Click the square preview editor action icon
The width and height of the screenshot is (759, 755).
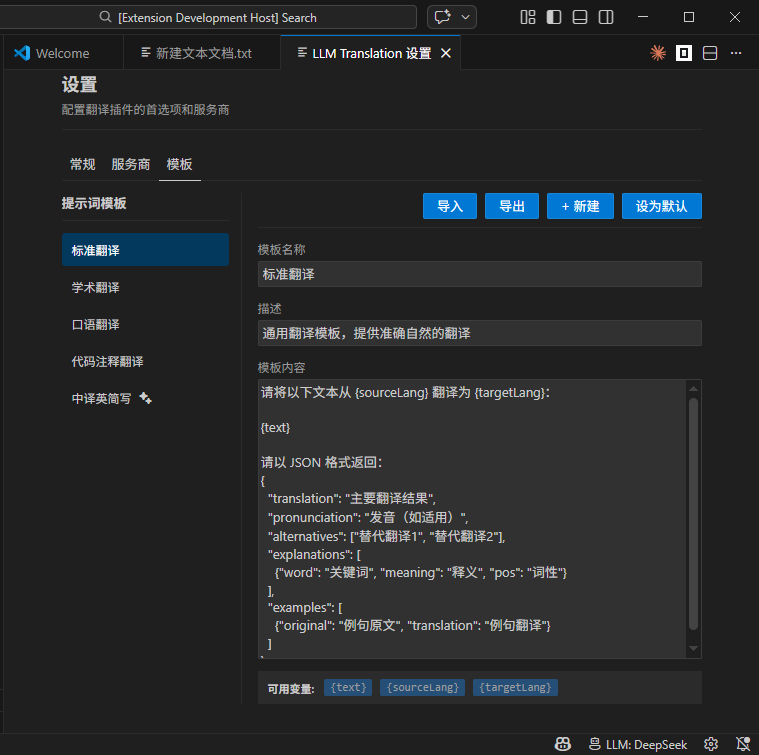(683, 53)
